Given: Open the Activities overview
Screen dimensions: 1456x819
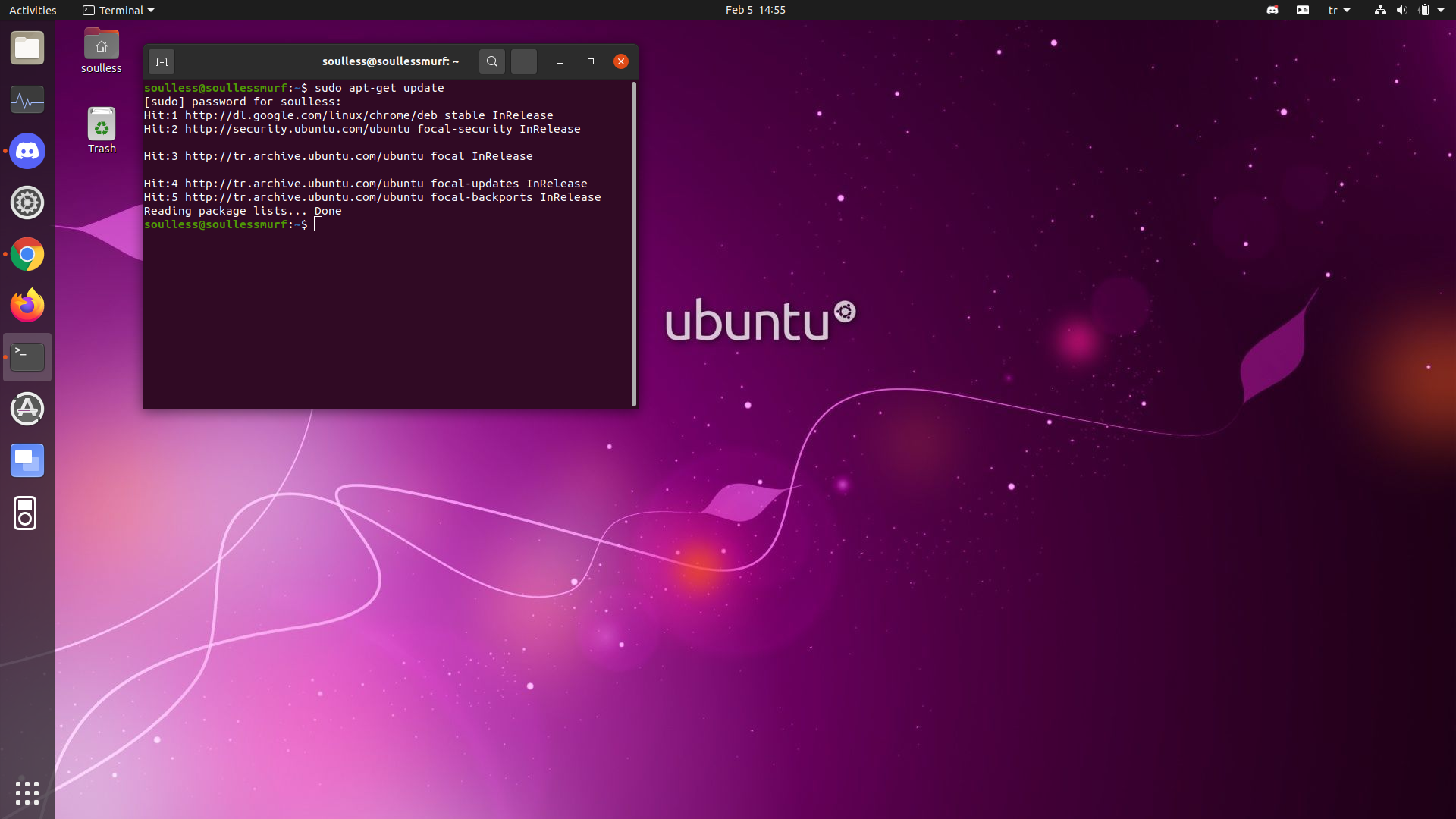Looking at the screenshot, I should [33, 10].
